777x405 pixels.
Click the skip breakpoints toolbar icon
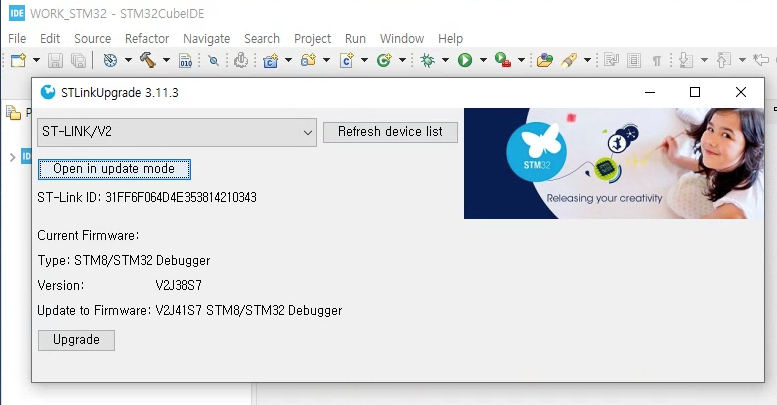[214, 60]
